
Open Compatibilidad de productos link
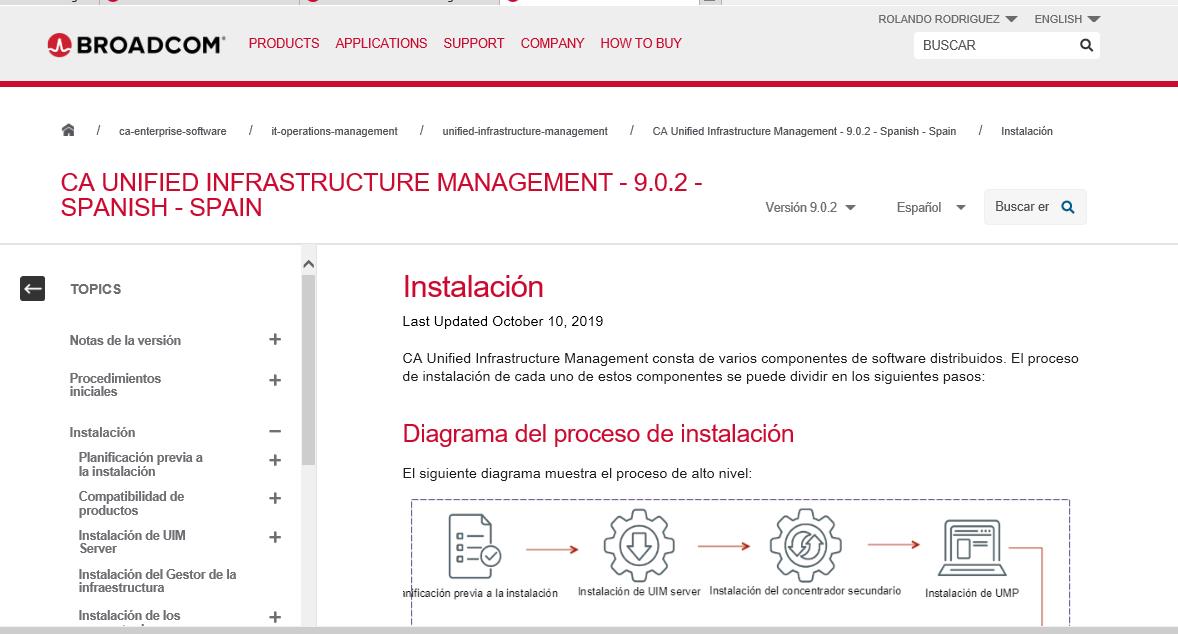(131, 503)
